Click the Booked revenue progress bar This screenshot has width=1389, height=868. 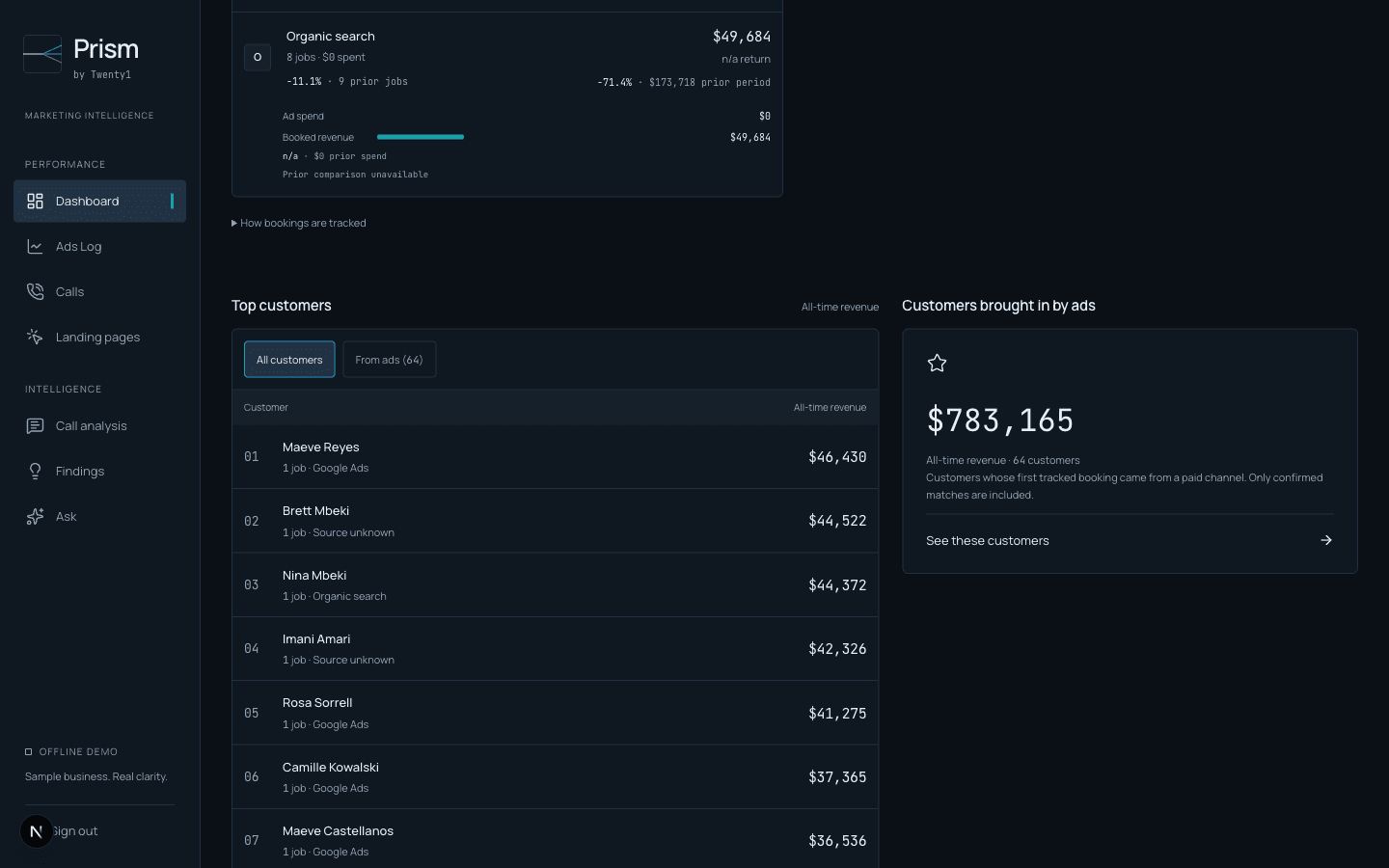pyautogui.click(x=421, y=137)
